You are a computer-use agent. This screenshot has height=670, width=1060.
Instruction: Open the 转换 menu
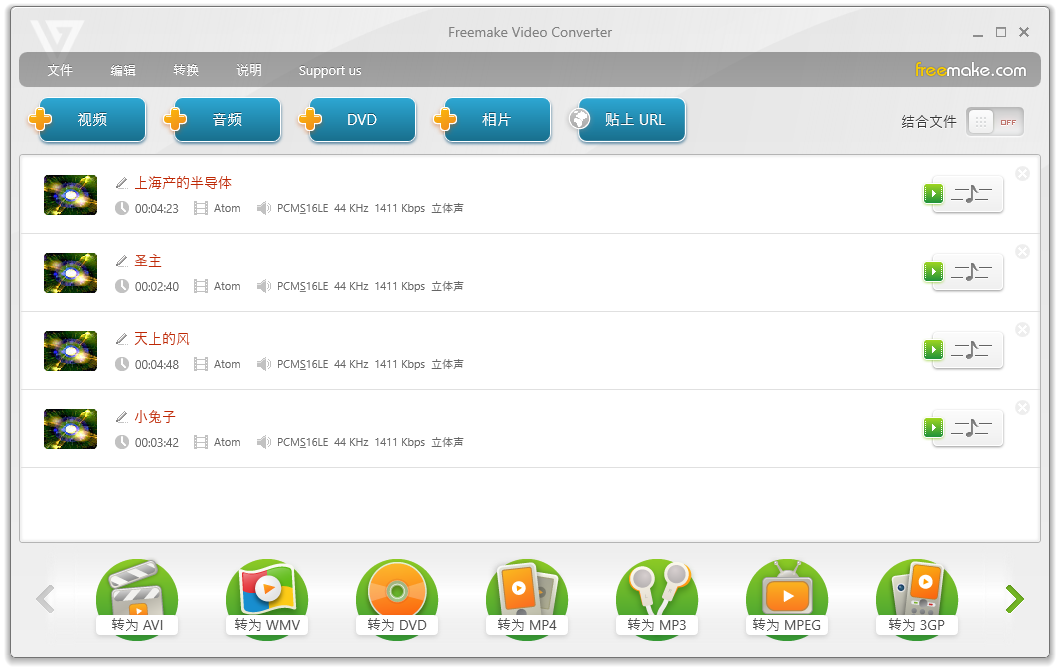186,70
